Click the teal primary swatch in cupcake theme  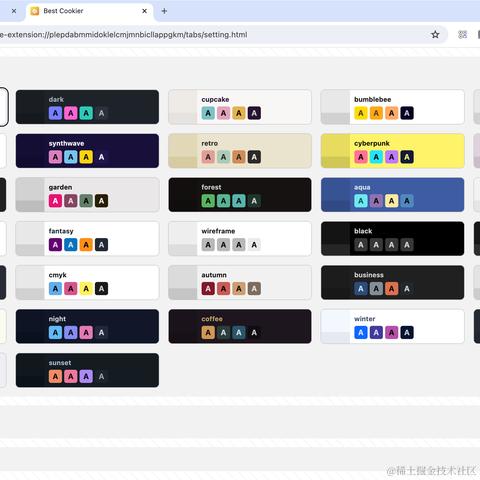pyautogui.click(x=208, y=113)
